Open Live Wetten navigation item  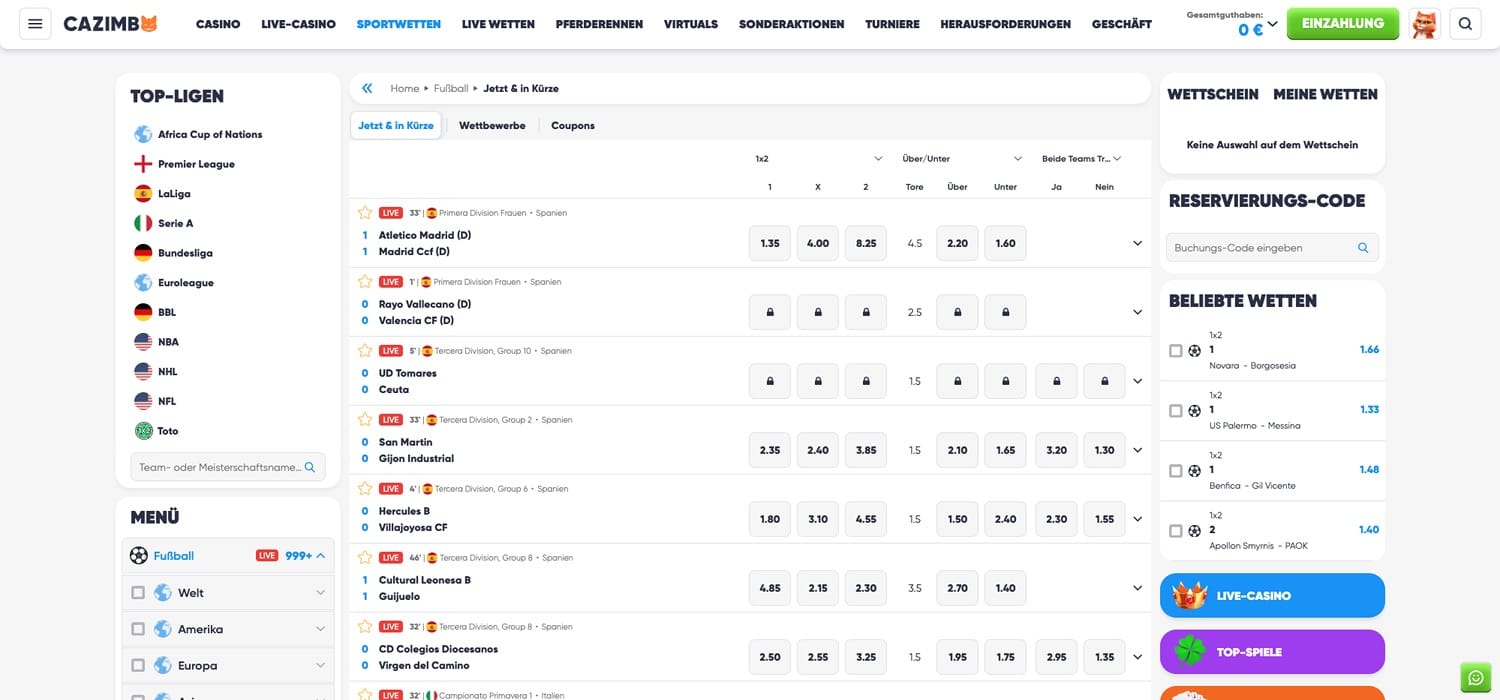coord(498,24)
